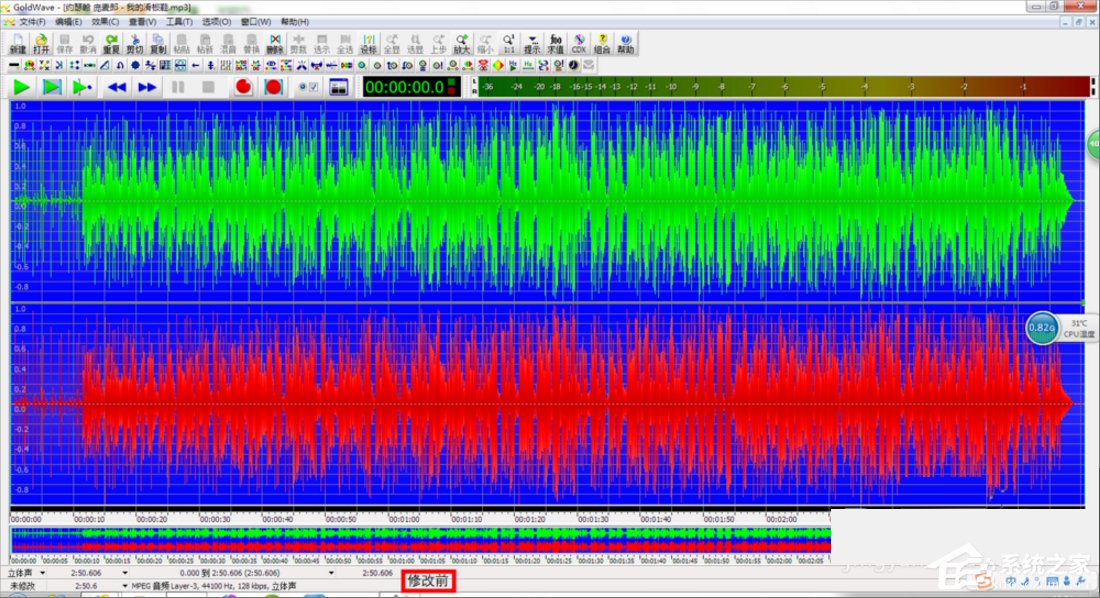Open the 效果(C) menu
The image size is (1100, 598).
click(x=105, y=21)
